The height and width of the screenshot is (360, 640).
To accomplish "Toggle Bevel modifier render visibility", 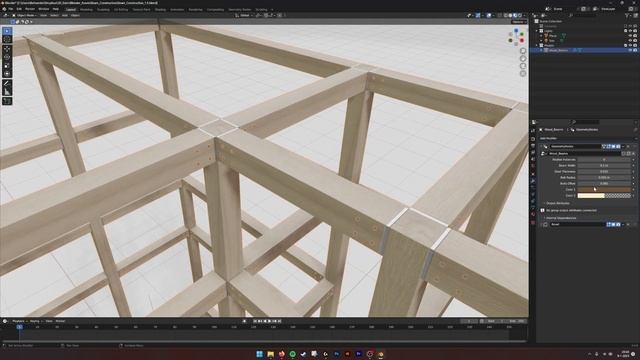I will coord(618,224).
